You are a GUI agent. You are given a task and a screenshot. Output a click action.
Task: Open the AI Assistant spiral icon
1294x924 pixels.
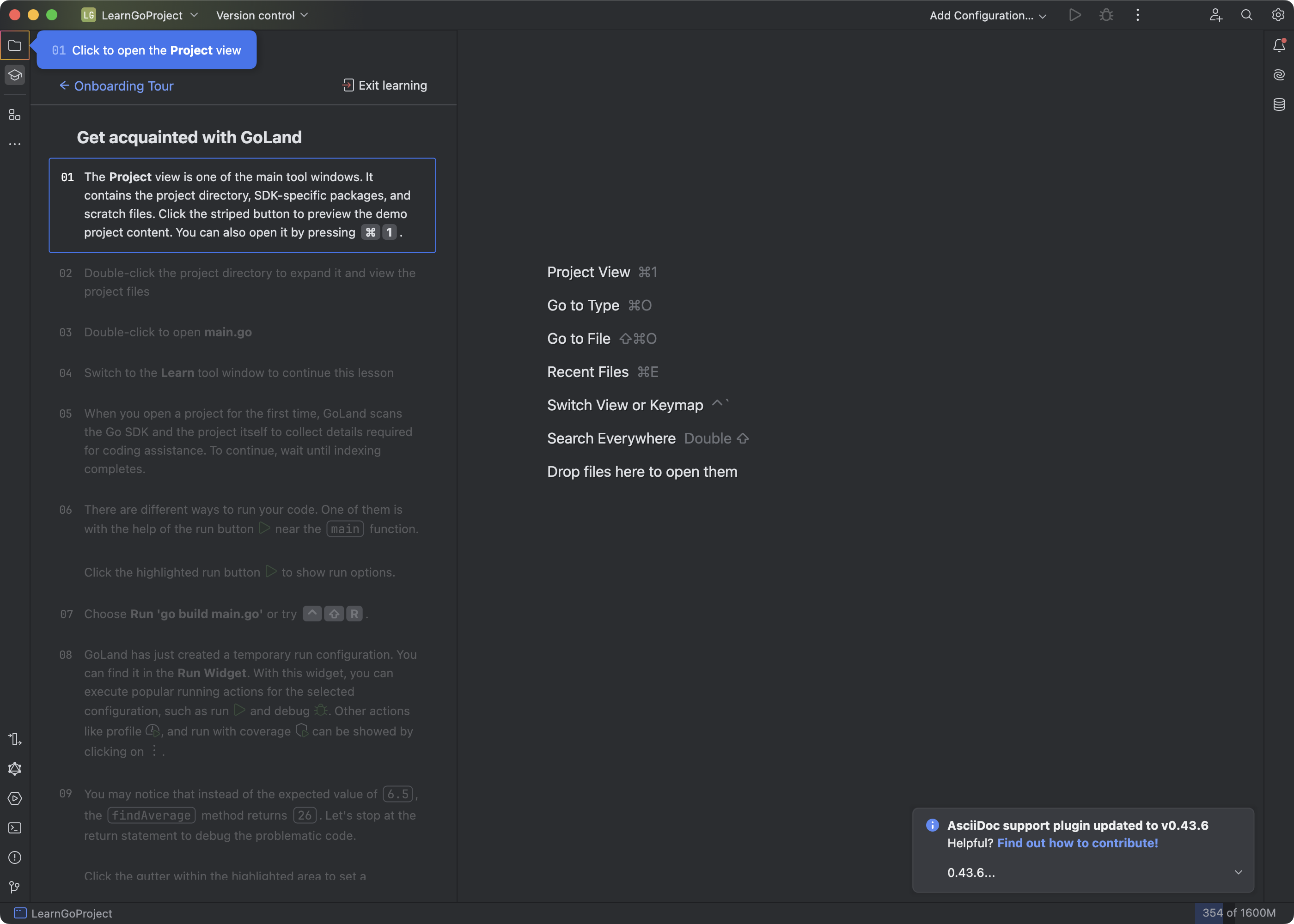click(1279, 75)
